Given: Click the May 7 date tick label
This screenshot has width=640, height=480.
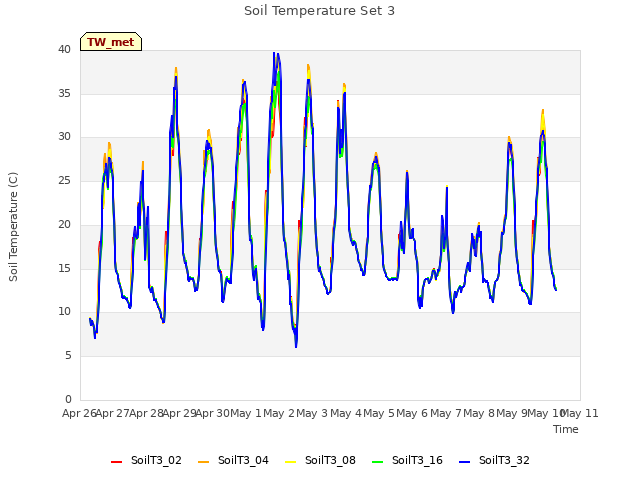Looking at the screenshot, I should click(x=446, y=413).
